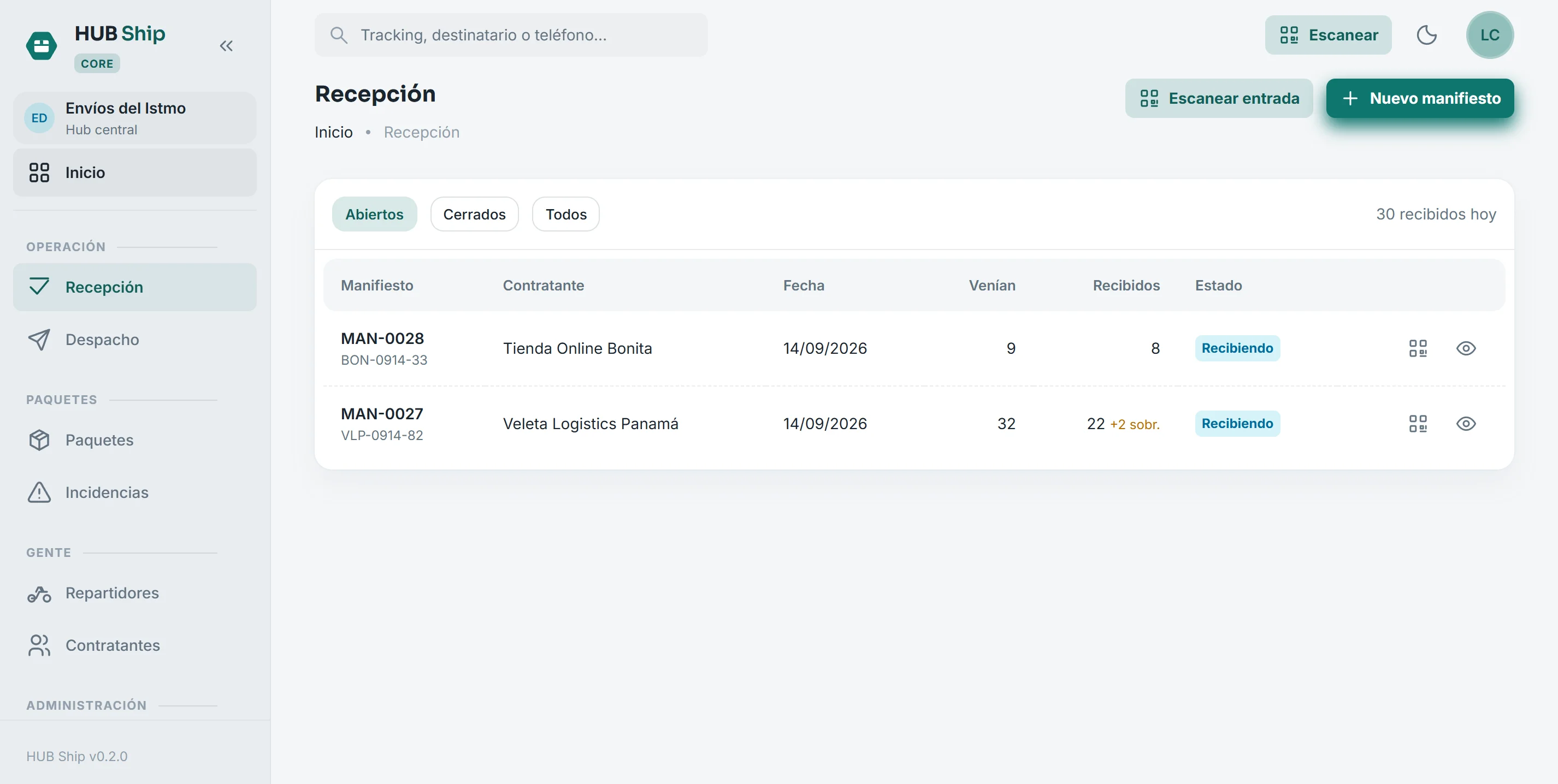Open Despacho in the sidebar

pos(135,340)
